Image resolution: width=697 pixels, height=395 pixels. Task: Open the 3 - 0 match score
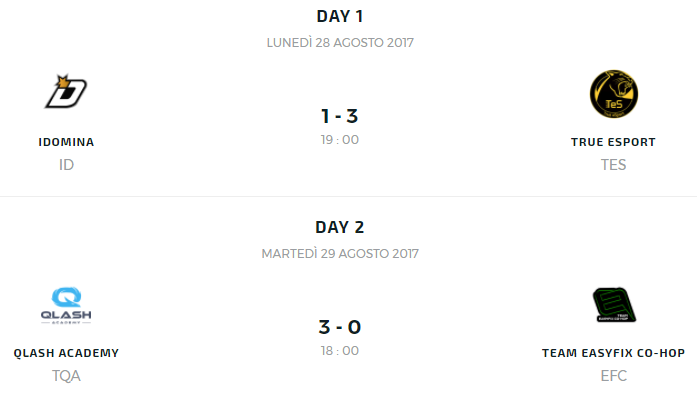pyautogui.click(x=340, y=327)
